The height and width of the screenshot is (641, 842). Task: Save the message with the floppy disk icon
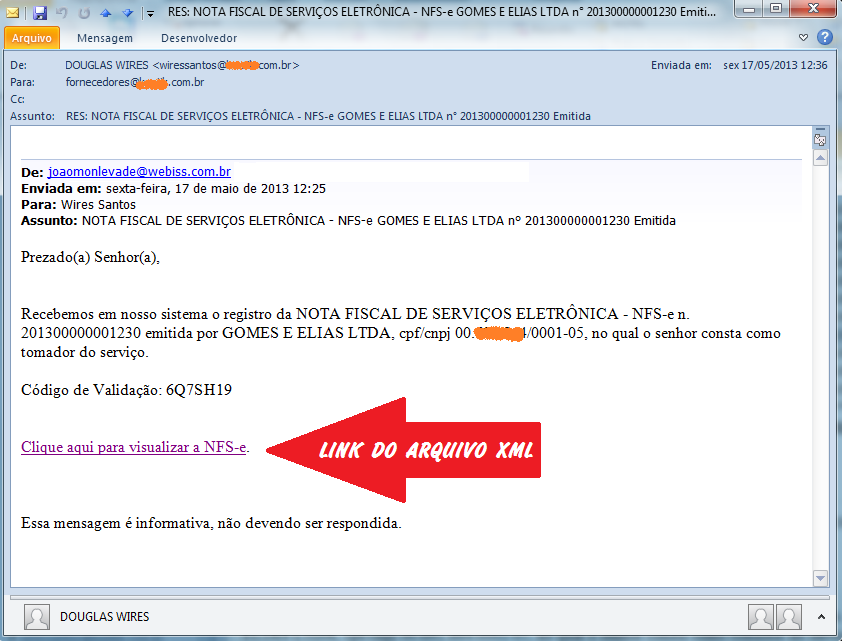tap(40, 13)
